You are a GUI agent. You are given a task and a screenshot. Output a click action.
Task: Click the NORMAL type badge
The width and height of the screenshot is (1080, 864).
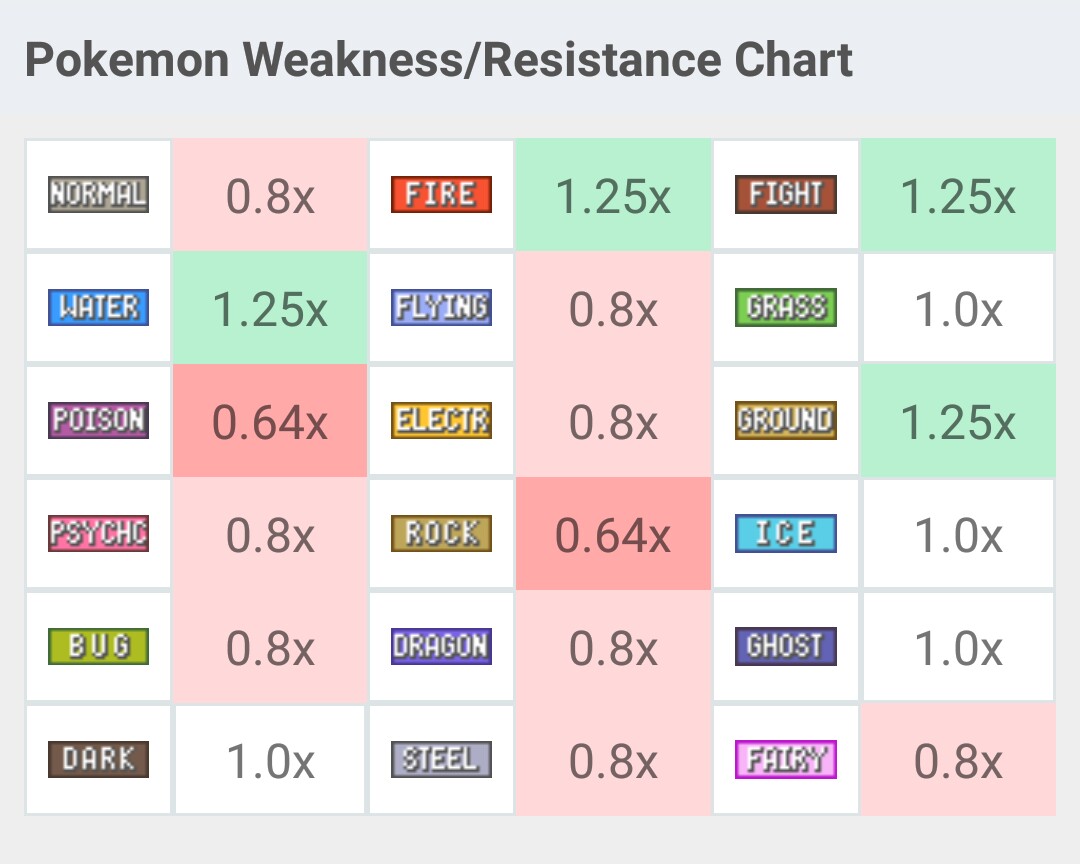[98, 194]
